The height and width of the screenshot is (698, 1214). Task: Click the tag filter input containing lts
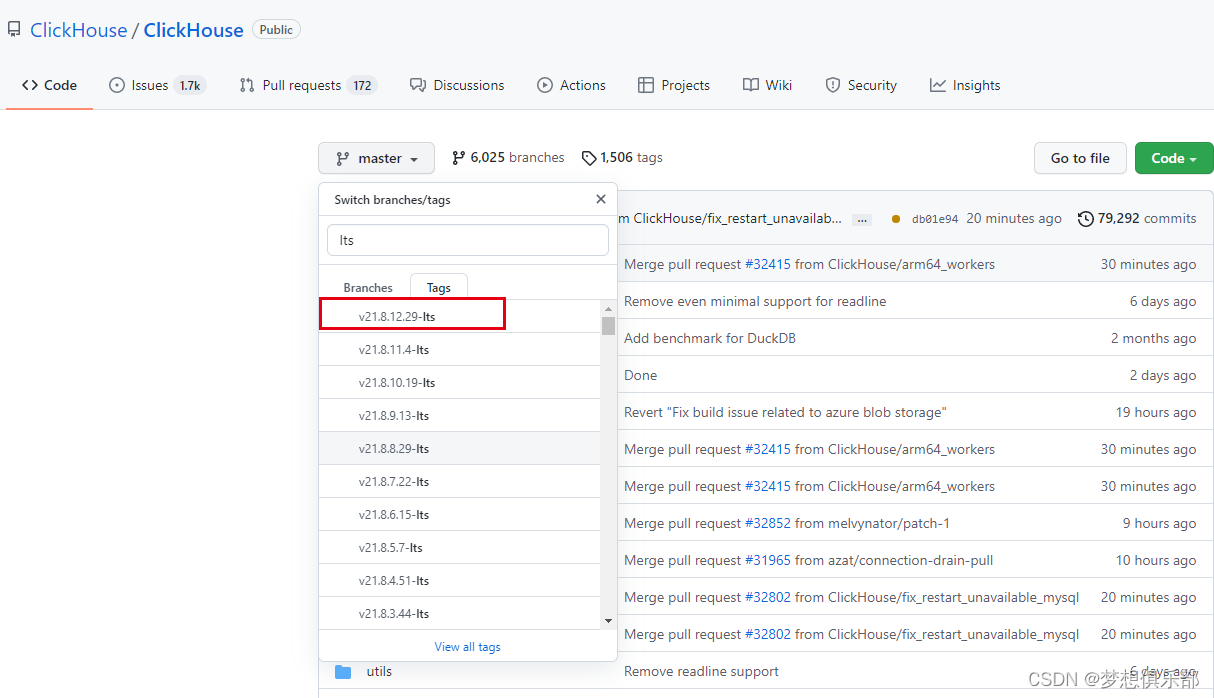click(468, 240)
